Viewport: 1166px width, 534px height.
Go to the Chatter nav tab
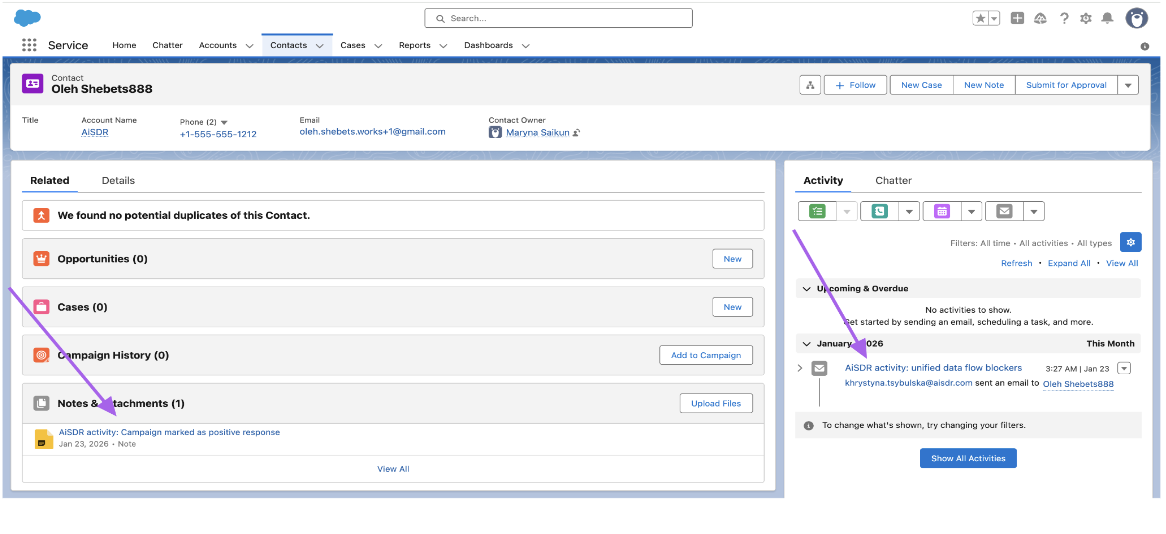[x=167, y=45]
